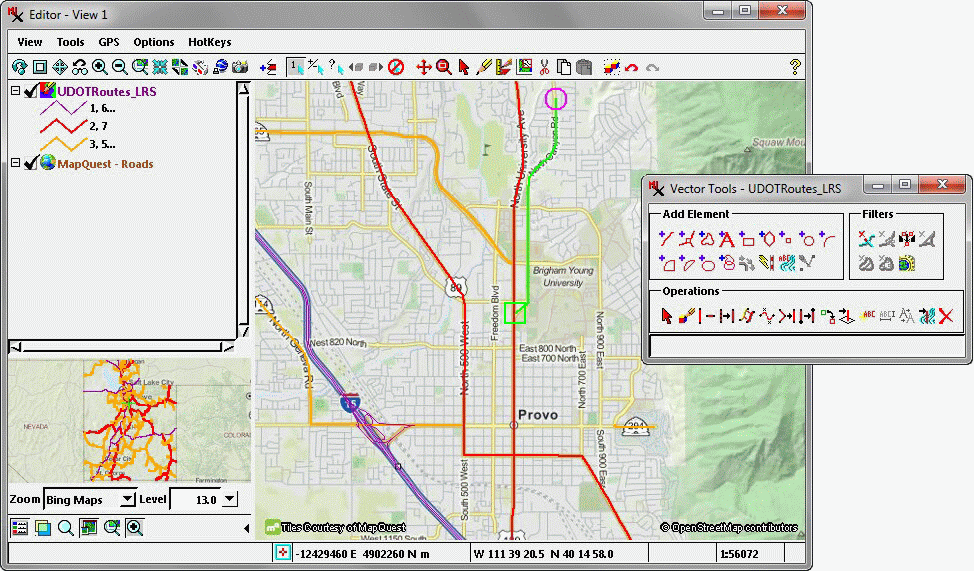Click the red '2, 7' legend line sample

click(63, 126)
